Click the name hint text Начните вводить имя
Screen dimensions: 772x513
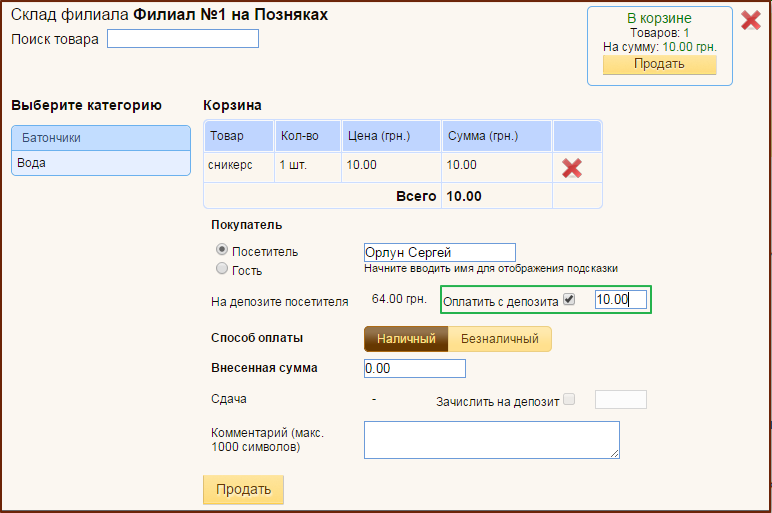(491, 269)
